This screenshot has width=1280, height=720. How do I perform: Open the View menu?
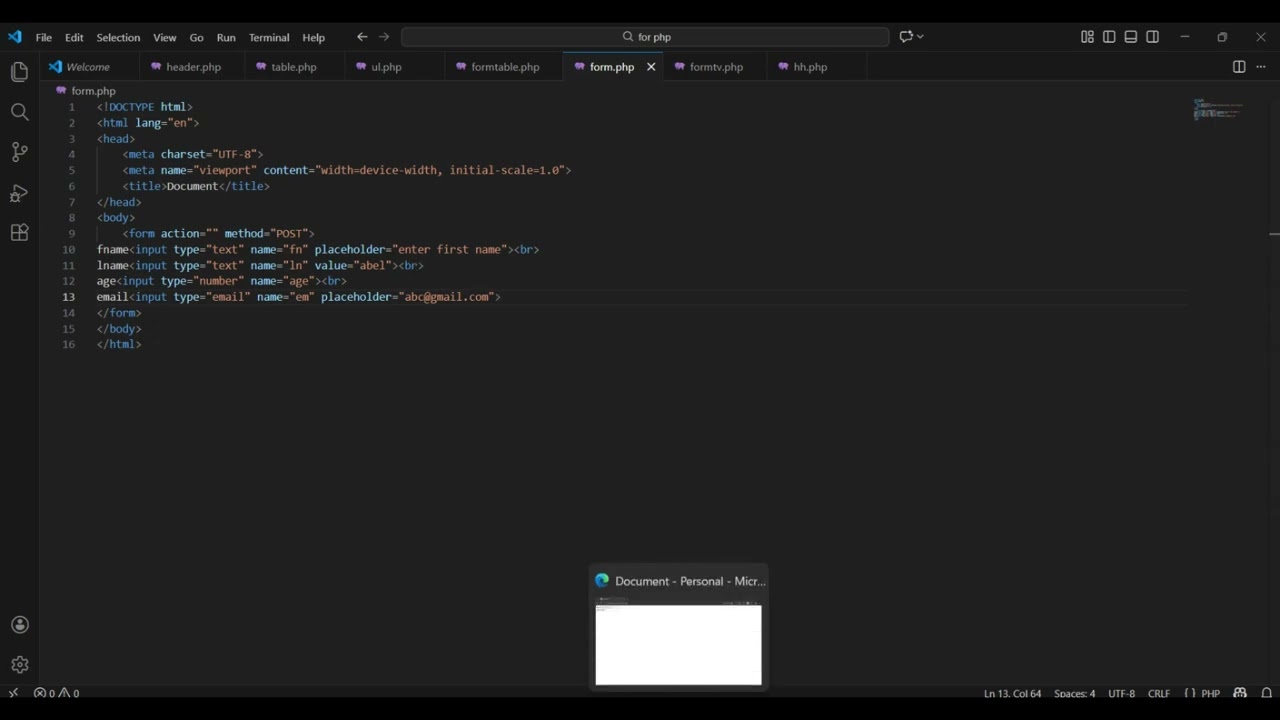[x=165, y=37]
